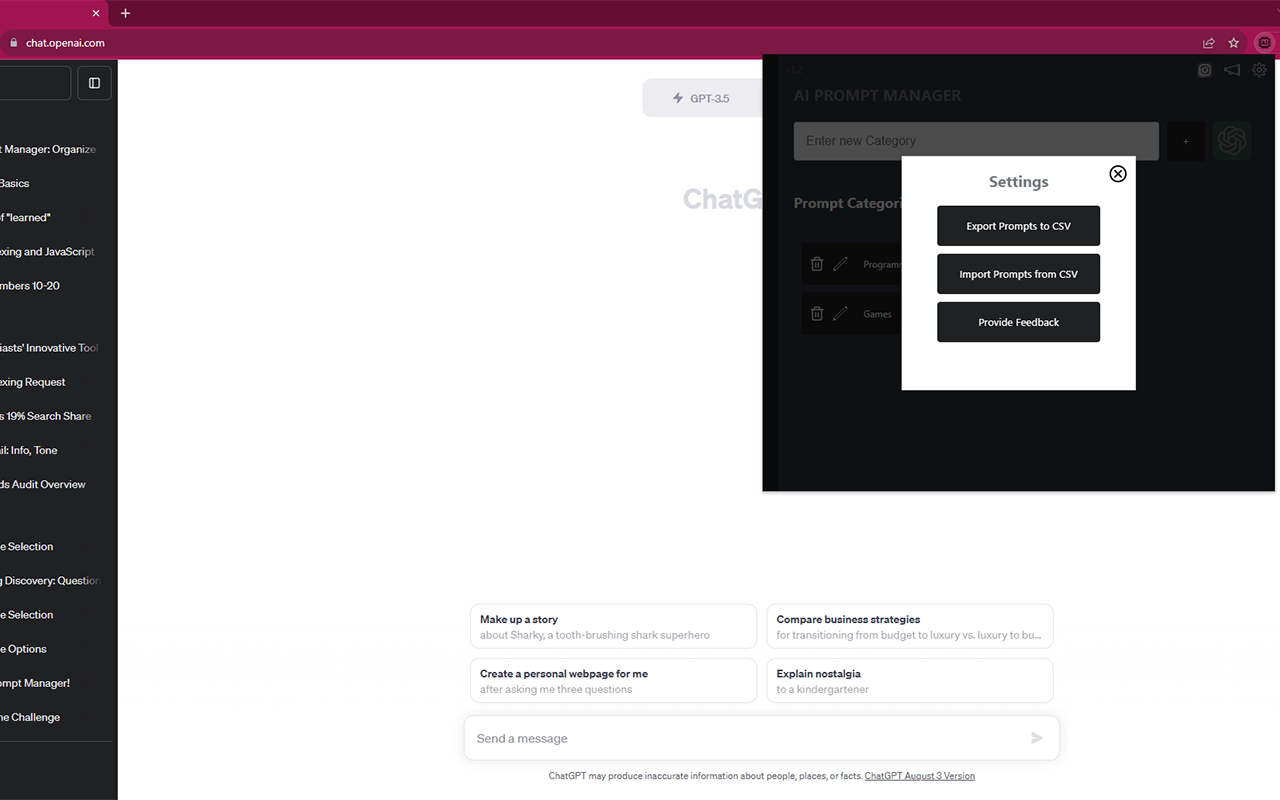1280x800 pixels.
Task: Edit the Programming category with pencil icon
Action: click(x=840, y=264)
